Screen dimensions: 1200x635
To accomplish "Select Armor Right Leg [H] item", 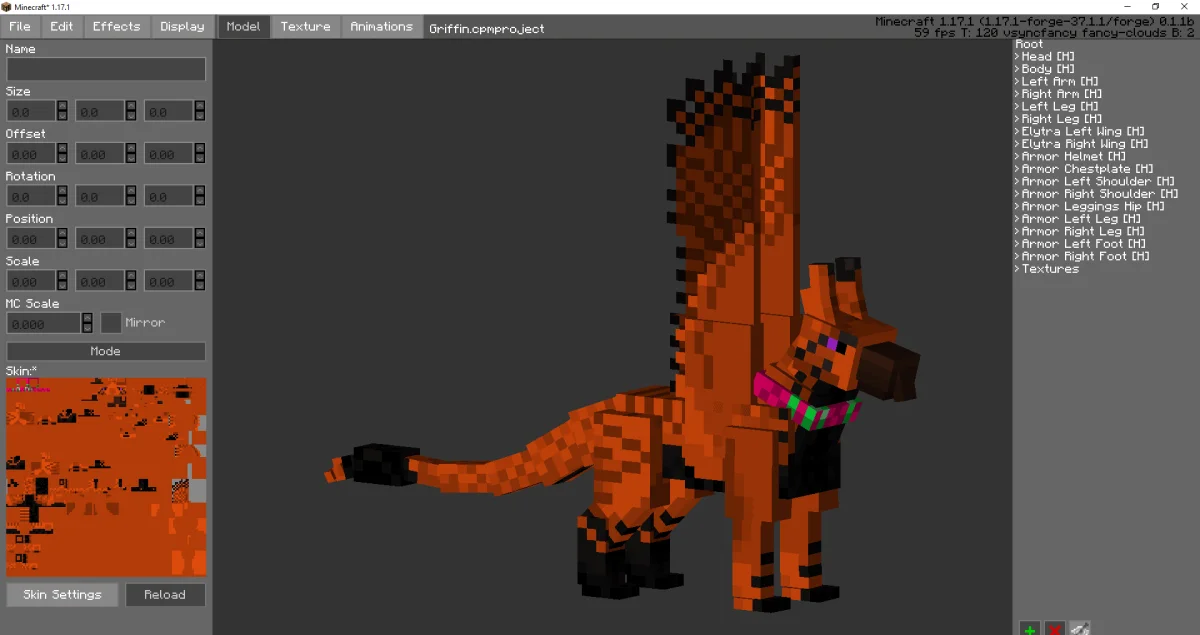I will point(1084,232).
